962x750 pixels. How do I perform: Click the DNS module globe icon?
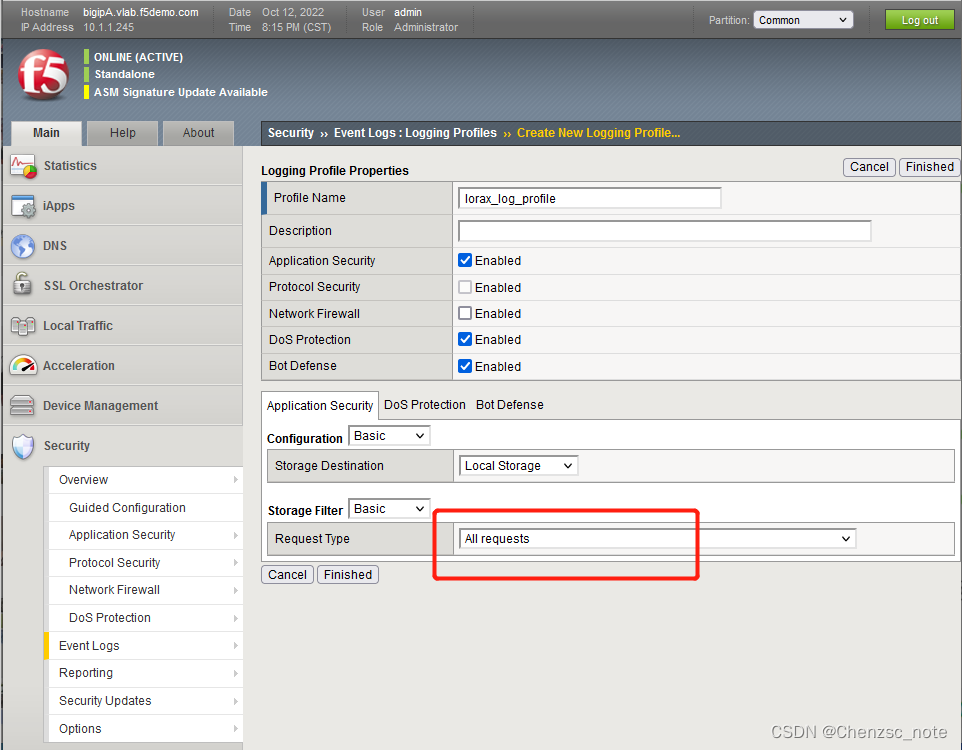[22, 245]
